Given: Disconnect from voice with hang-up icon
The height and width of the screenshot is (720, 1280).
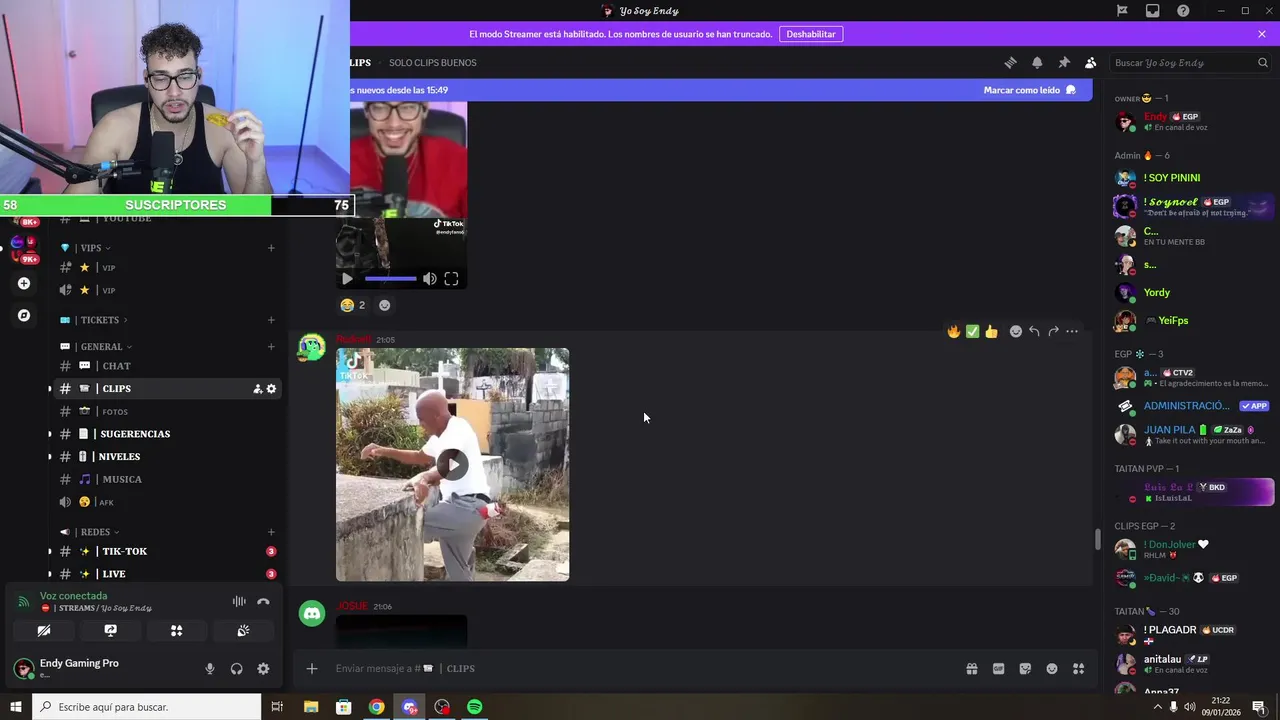Looking at the screenshot, I should [263, 601].
